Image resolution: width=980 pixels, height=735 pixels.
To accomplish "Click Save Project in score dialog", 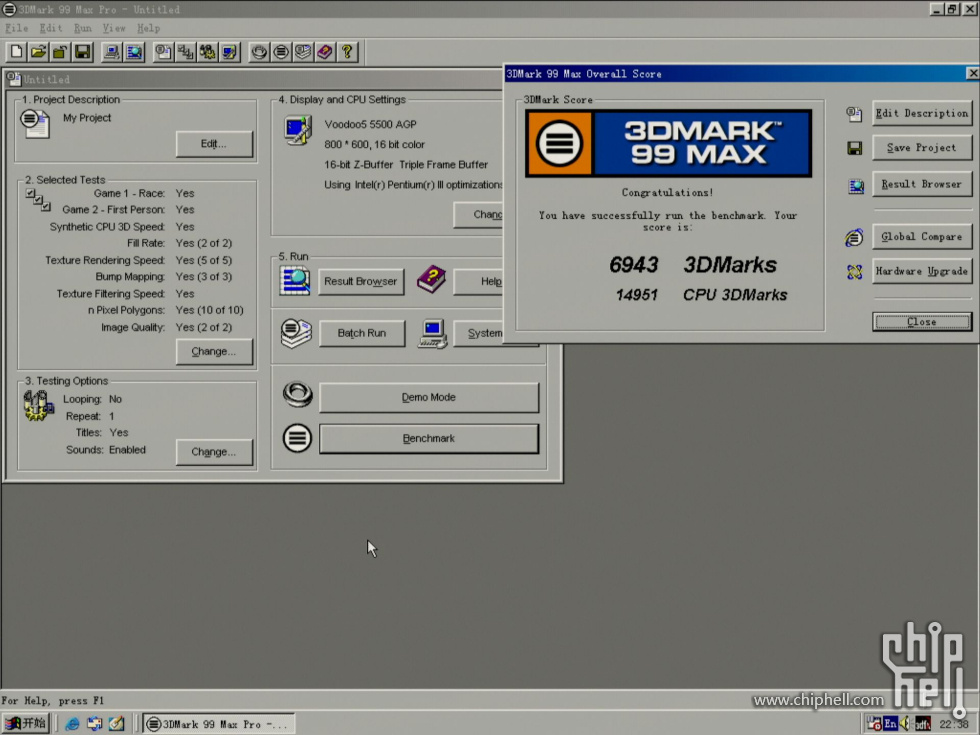I will click(922, 148).
